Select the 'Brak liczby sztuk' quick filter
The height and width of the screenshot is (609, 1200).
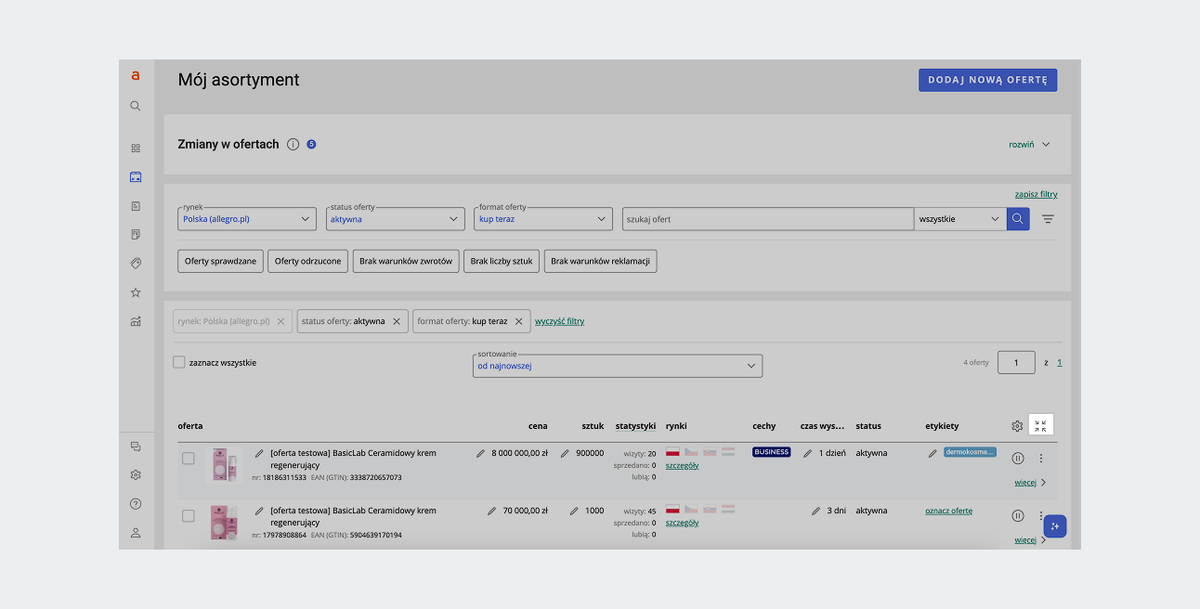click(501, 261)
